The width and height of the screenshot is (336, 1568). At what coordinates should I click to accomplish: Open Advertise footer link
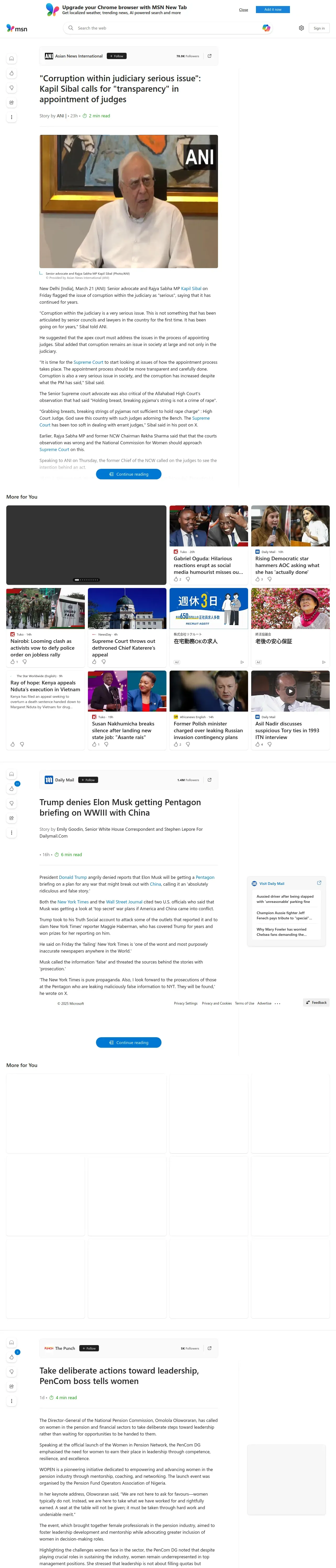point(264,1004)
